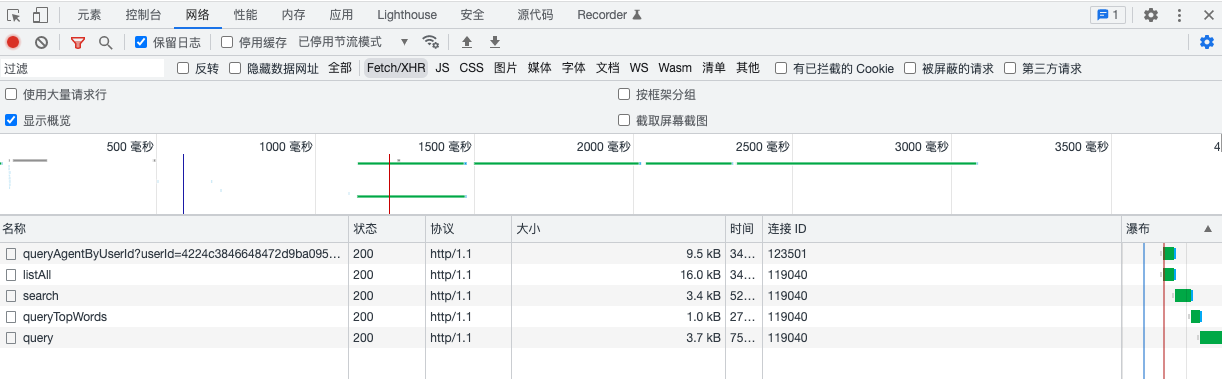1222x379 pixels.
Task: Toggle 被屏蔽的请求 checkbox
Action: tap(910, 68)
